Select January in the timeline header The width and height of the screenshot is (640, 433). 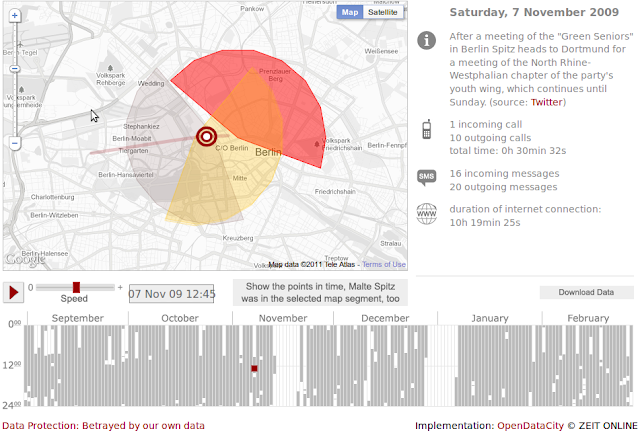[490, 318]
